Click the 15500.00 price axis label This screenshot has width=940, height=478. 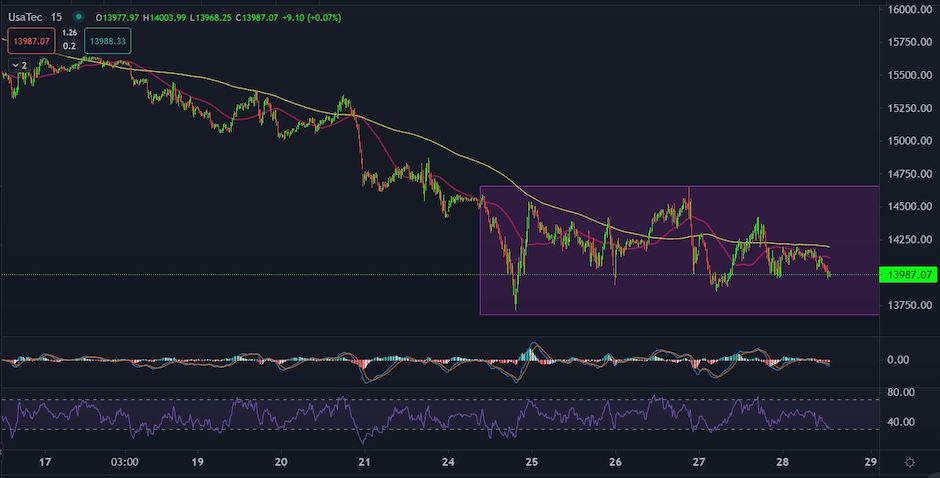pos(910,75)
